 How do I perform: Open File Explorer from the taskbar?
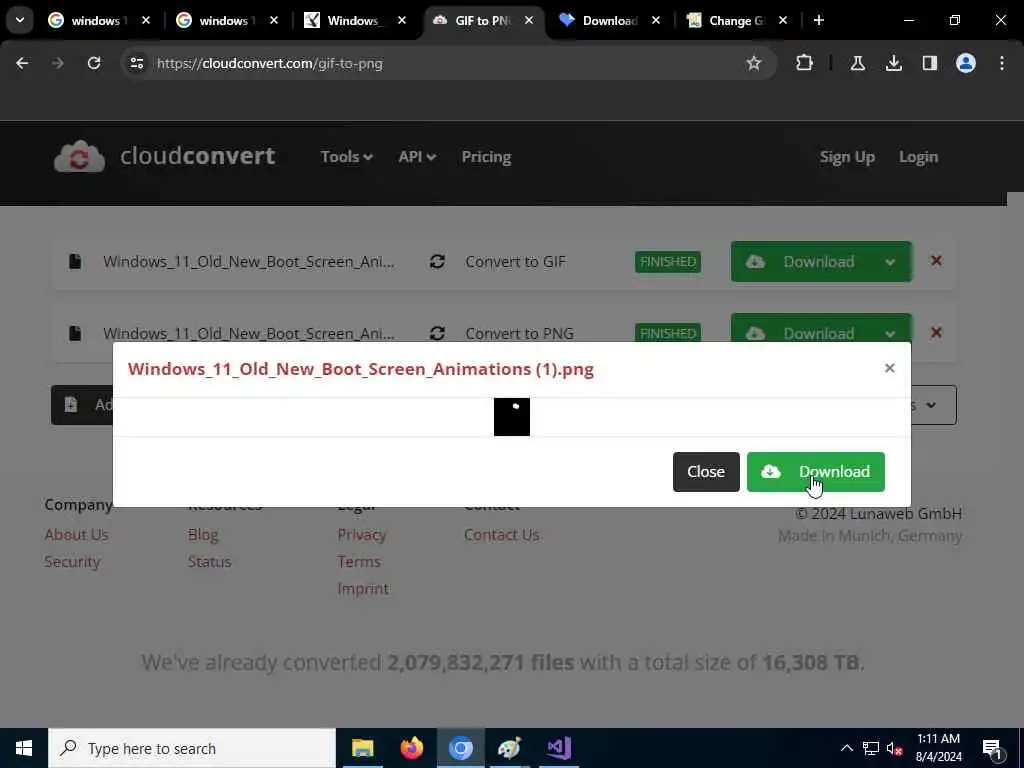362,748
